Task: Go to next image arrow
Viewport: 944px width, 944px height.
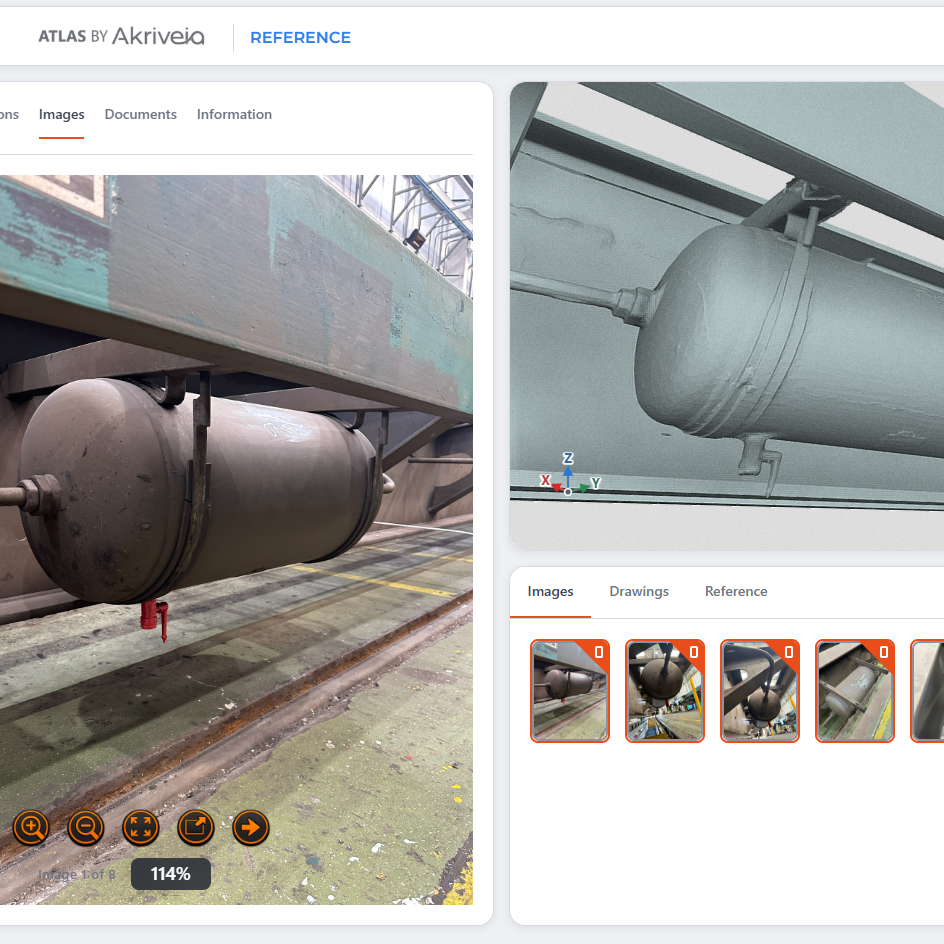Action: pos(250,828)
